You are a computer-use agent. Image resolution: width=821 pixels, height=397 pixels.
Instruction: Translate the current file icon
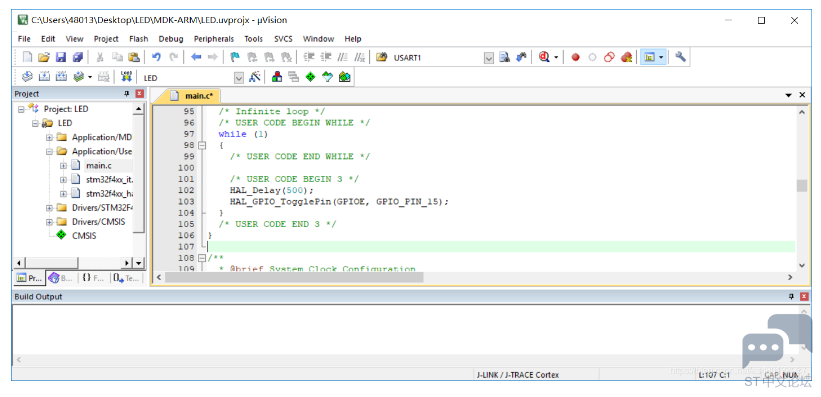pos(27,77)
